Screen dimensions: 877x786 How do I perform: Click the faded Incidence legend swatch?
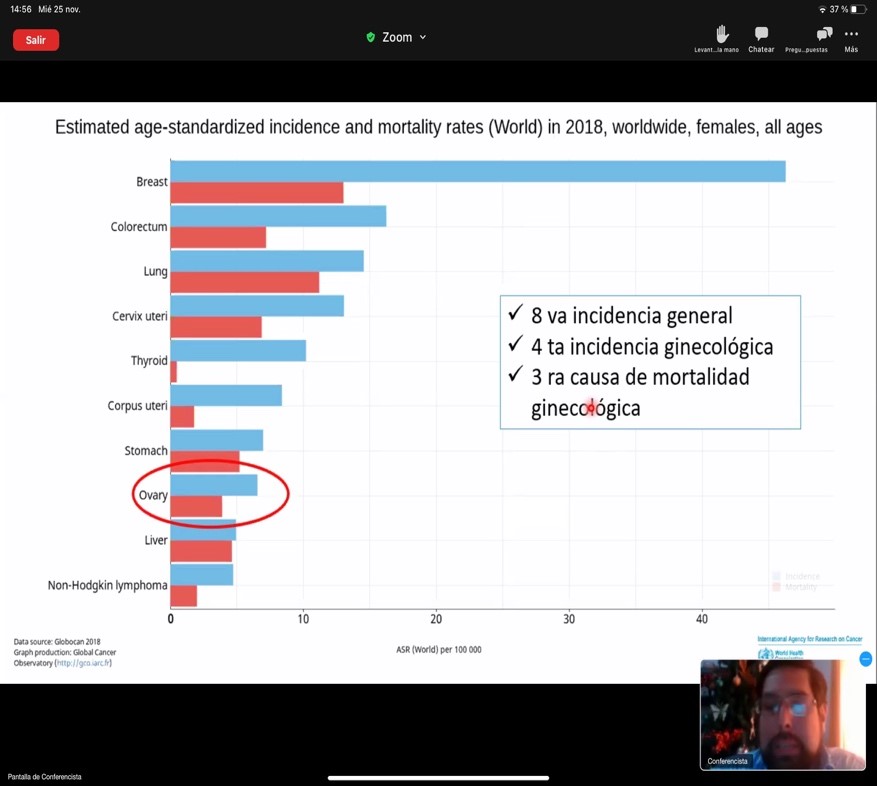[776, 576]
